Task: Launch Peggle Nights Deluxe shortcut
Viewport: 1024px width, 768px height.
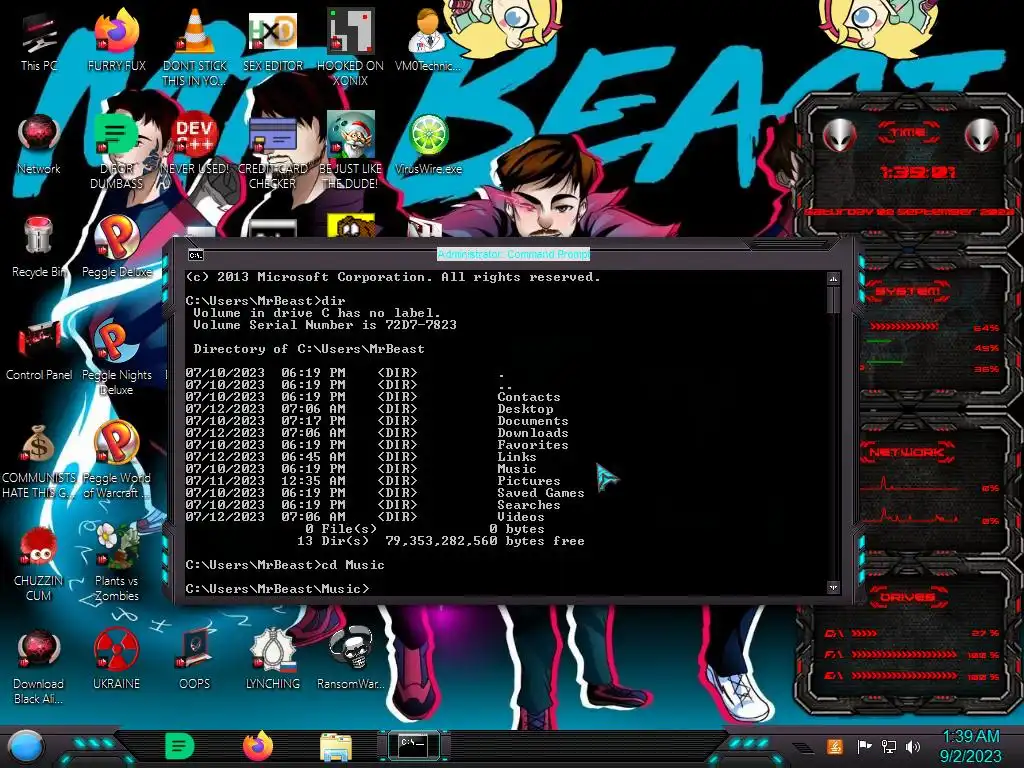Action: pos(116,357)
